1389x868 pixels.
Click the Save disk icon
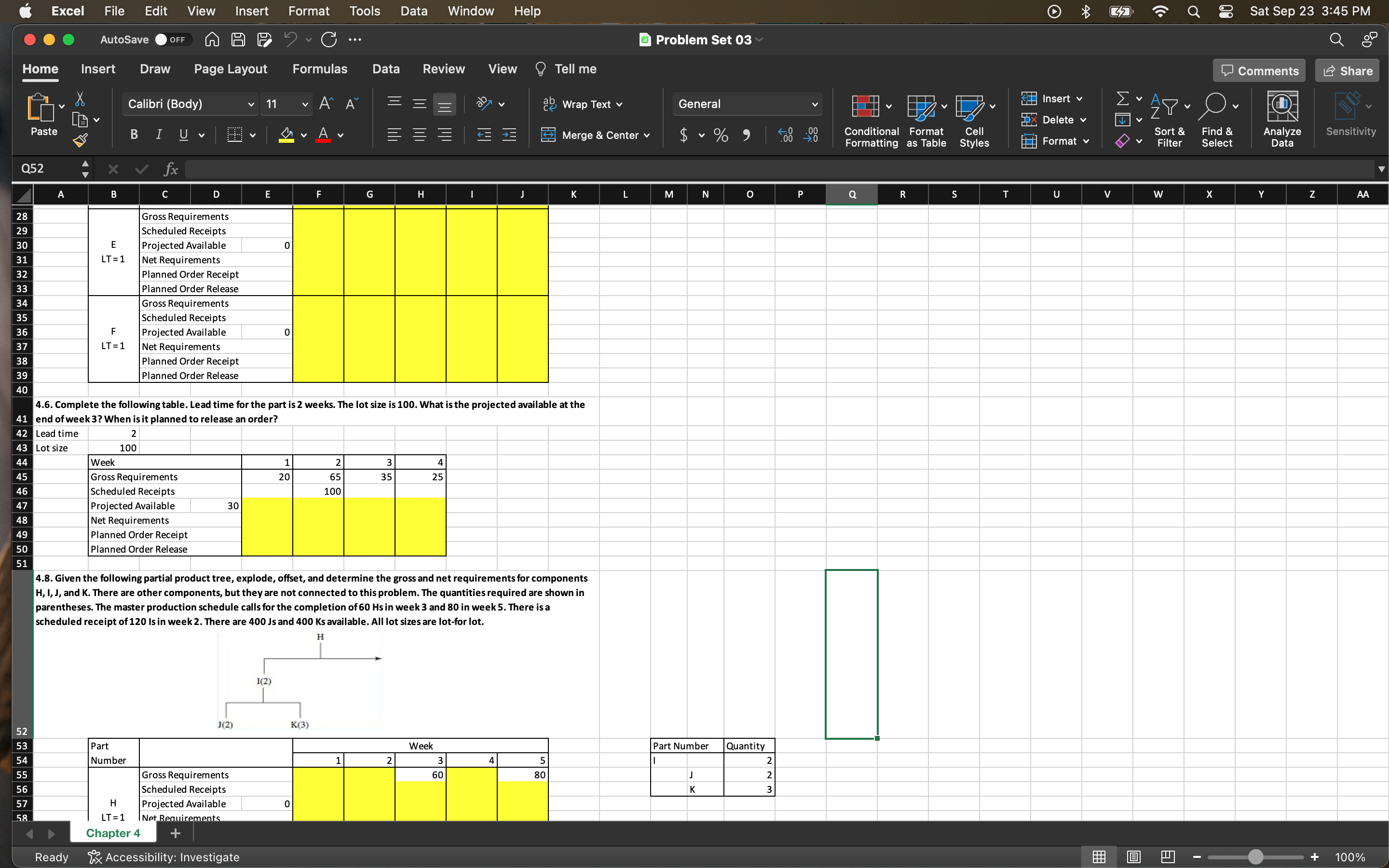pyautogui.click(x=238, y=40)
